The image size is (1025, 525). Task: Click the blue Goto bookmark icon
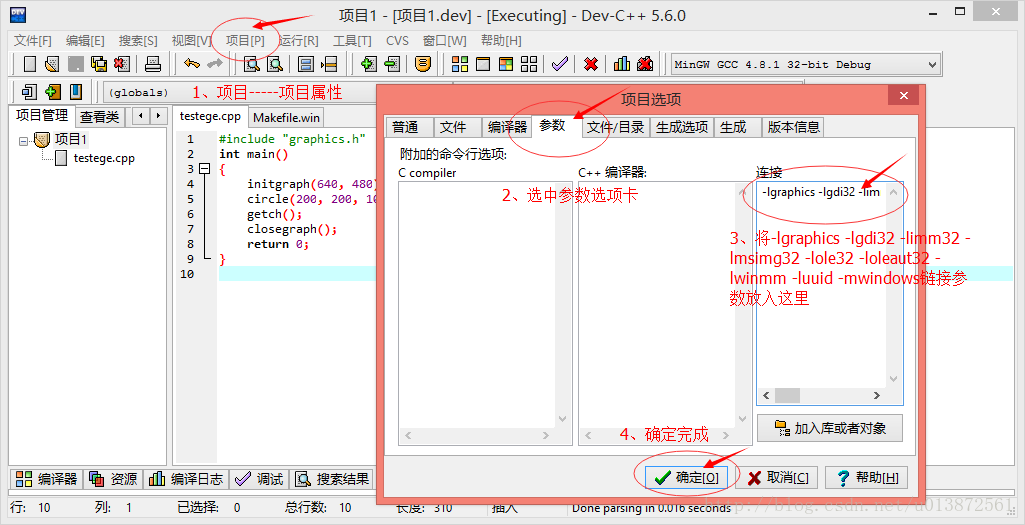click(x=76, y=92)
